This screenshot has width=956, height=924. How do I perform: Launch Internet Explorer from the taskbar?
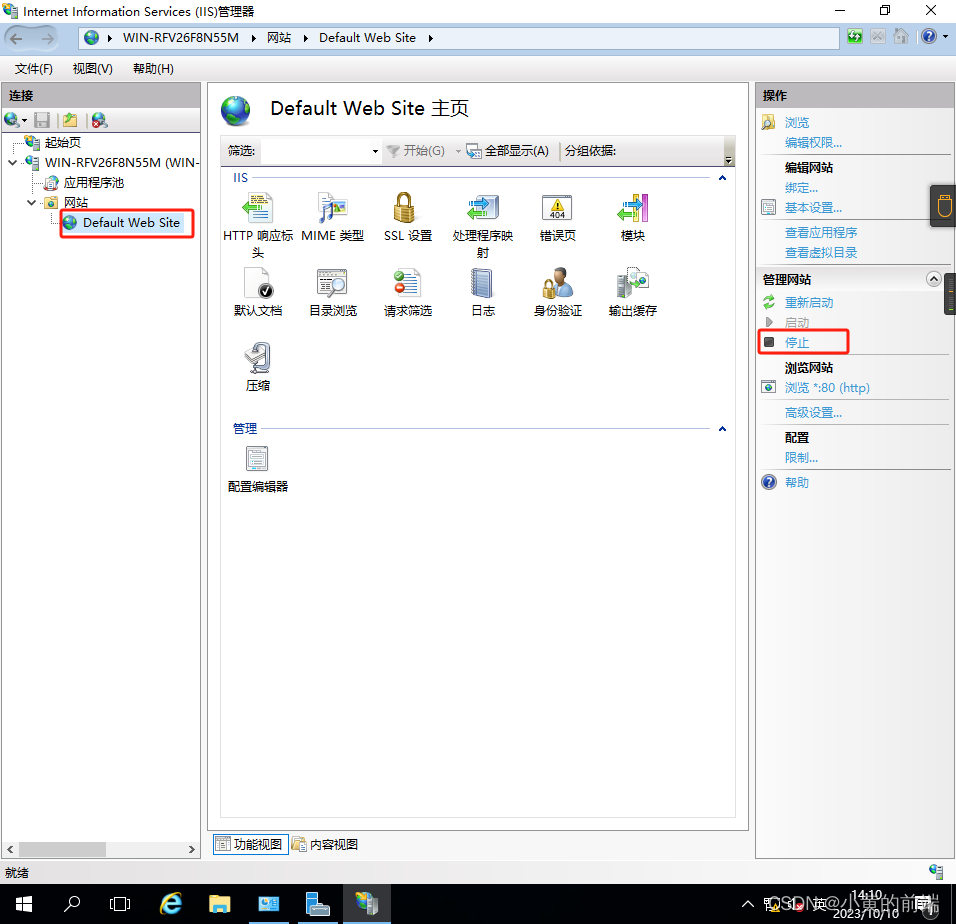[x=170, y=903]
